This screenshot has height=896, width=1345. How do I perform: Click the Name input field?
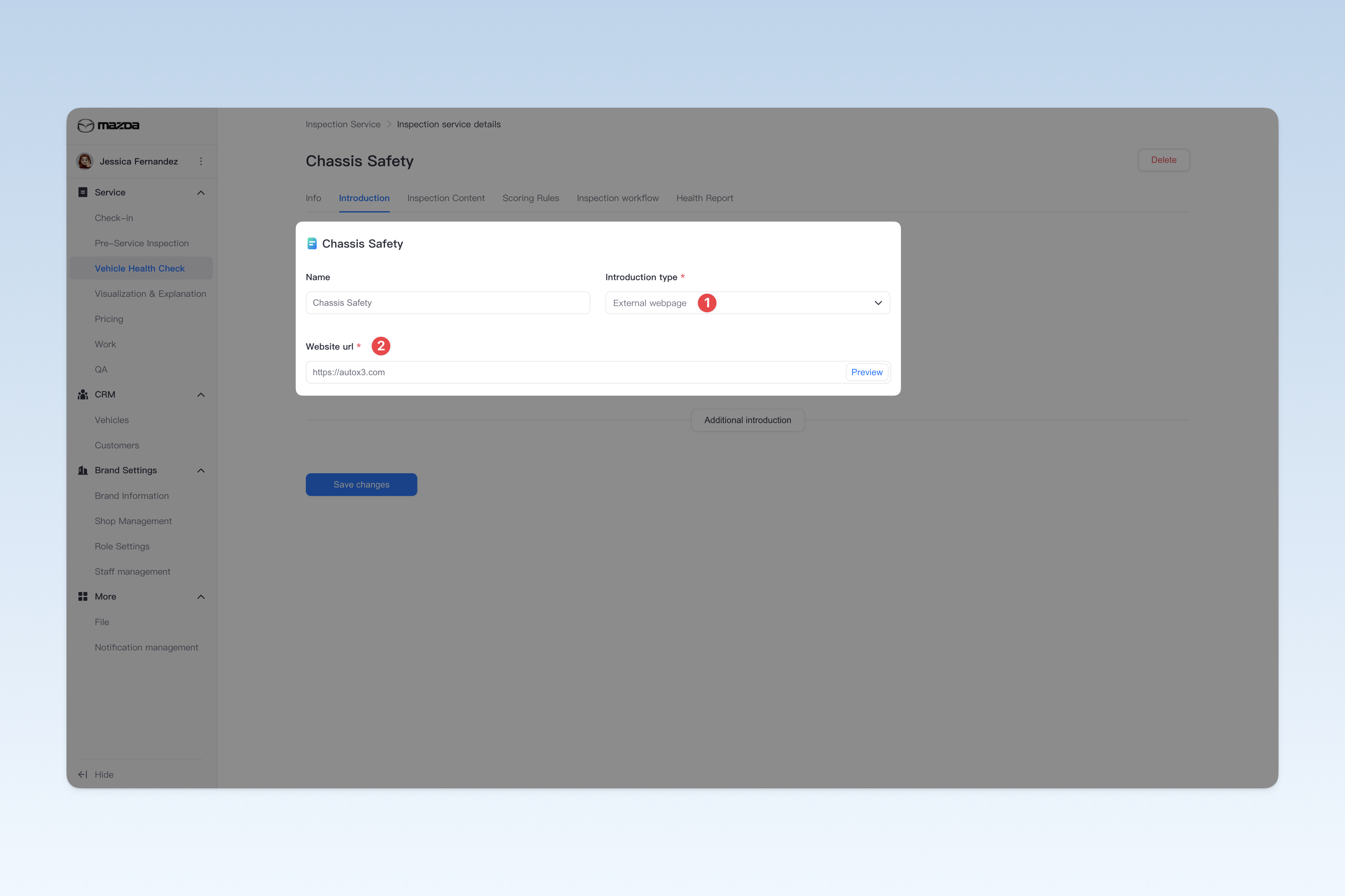click(x=447, y=303)
